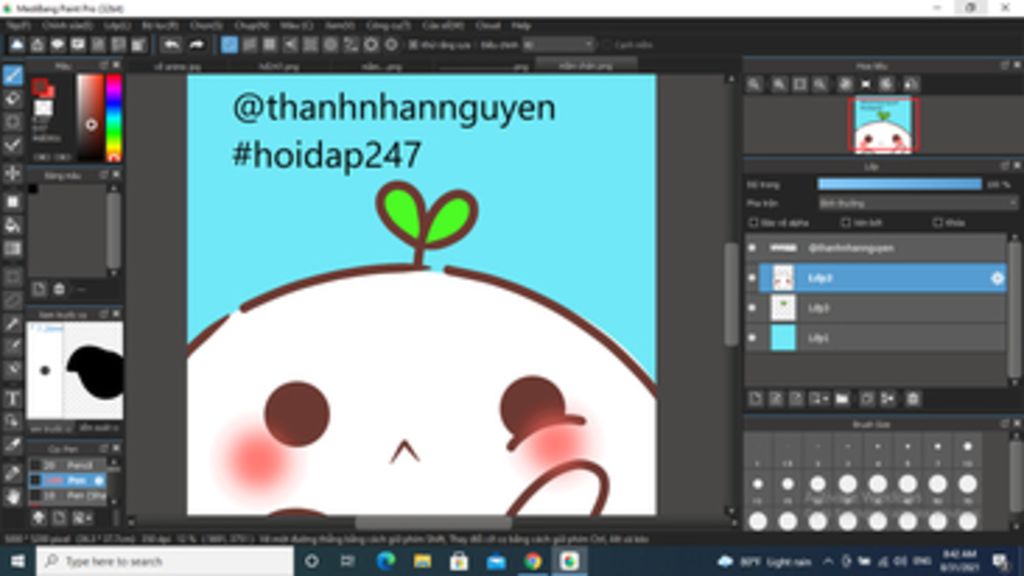
Task: Click the Type here to search box
Action: [165, 561]
